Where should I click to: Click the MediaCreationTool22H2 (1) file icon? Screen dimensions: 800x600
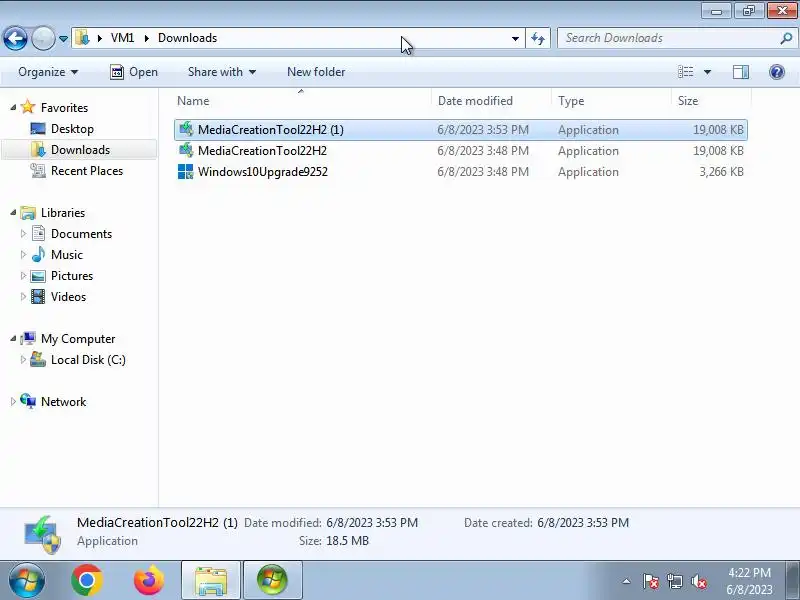coord(186,129)
